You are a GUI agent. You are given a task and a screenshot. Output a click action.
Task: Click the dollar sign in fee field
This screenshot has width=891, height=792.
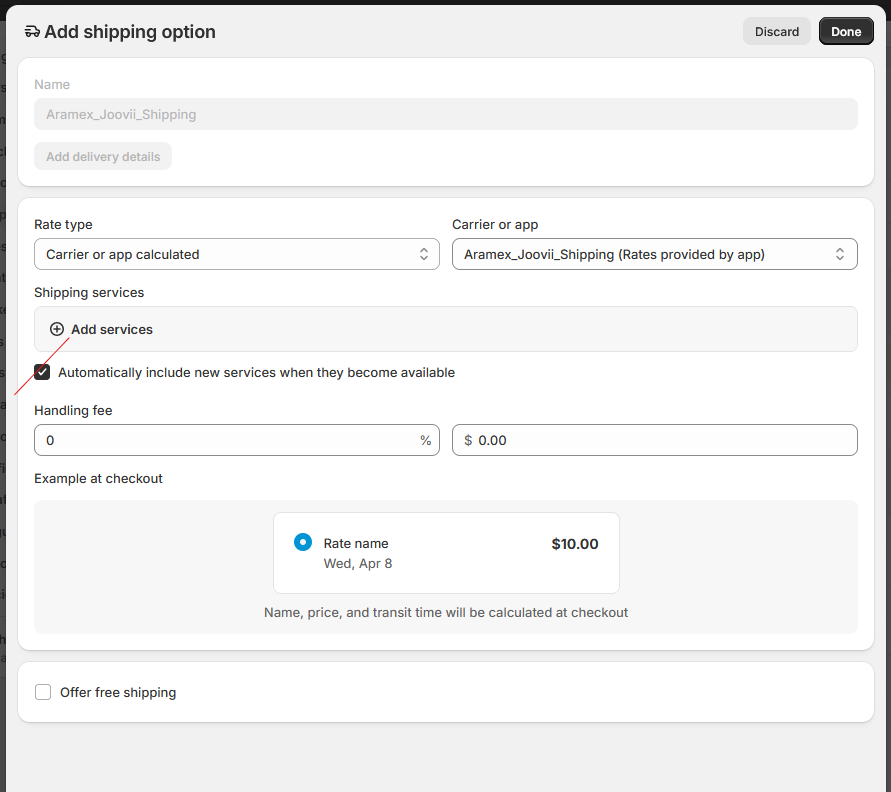click(x=468, y=440)
